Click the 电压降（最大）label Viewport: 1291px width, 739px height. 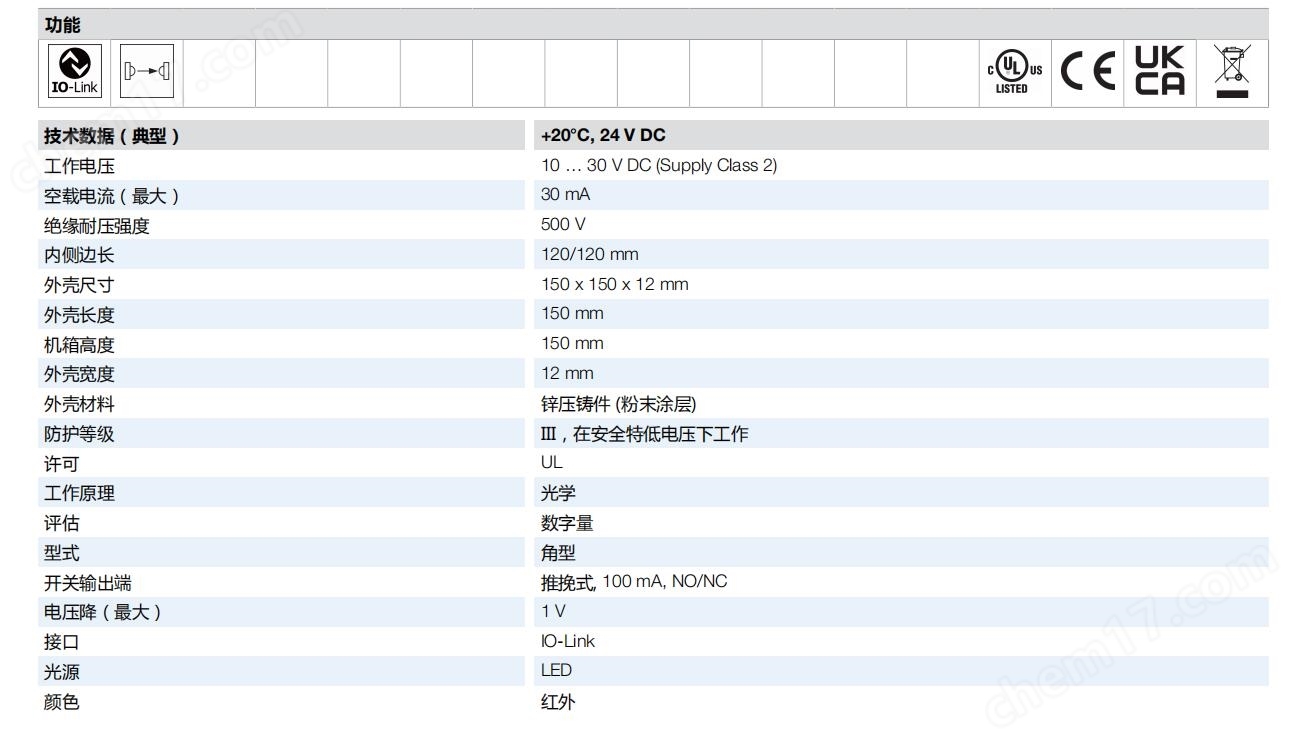pos(103,612)
